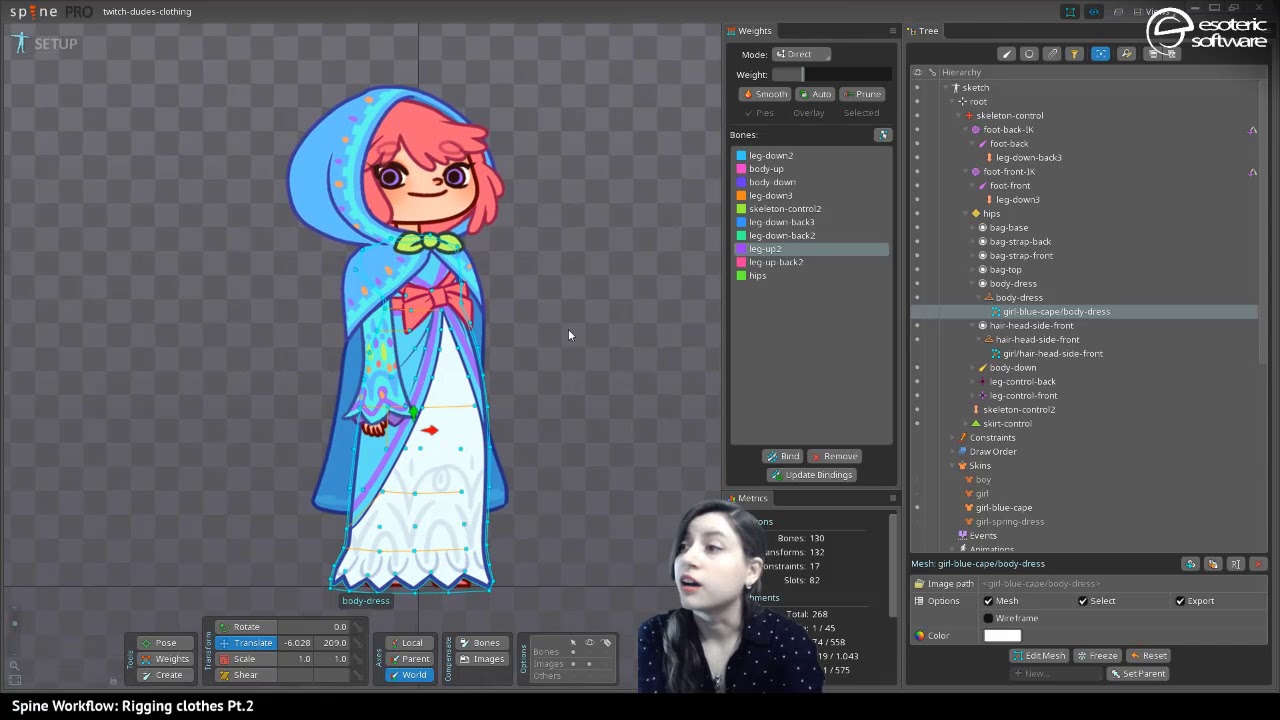Toggle the Mesh checkbox
This screenshot has height=720, width=1280.
[988, 601]
